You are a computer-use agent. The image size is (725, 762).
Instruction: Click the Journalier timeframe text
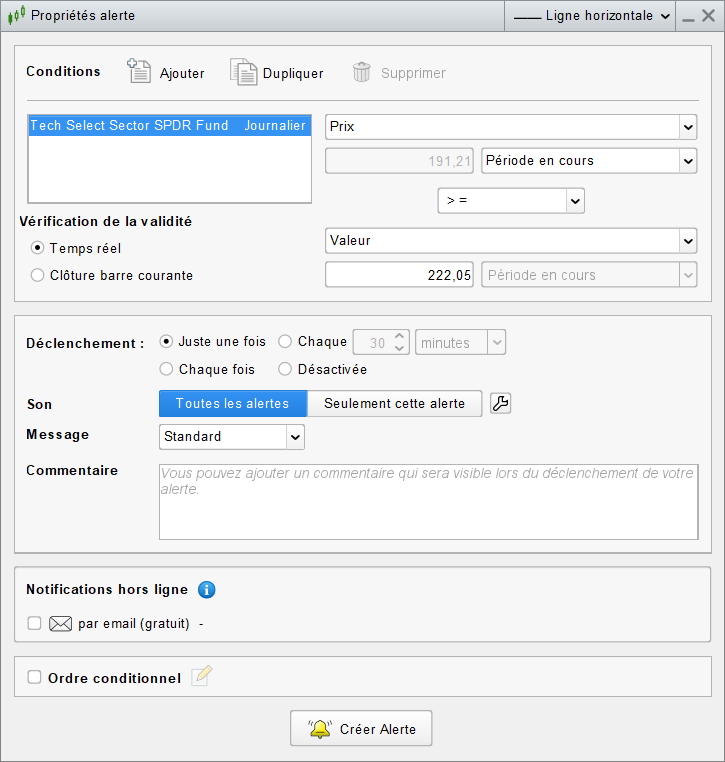pyautogui.click(x=275, y=125)
